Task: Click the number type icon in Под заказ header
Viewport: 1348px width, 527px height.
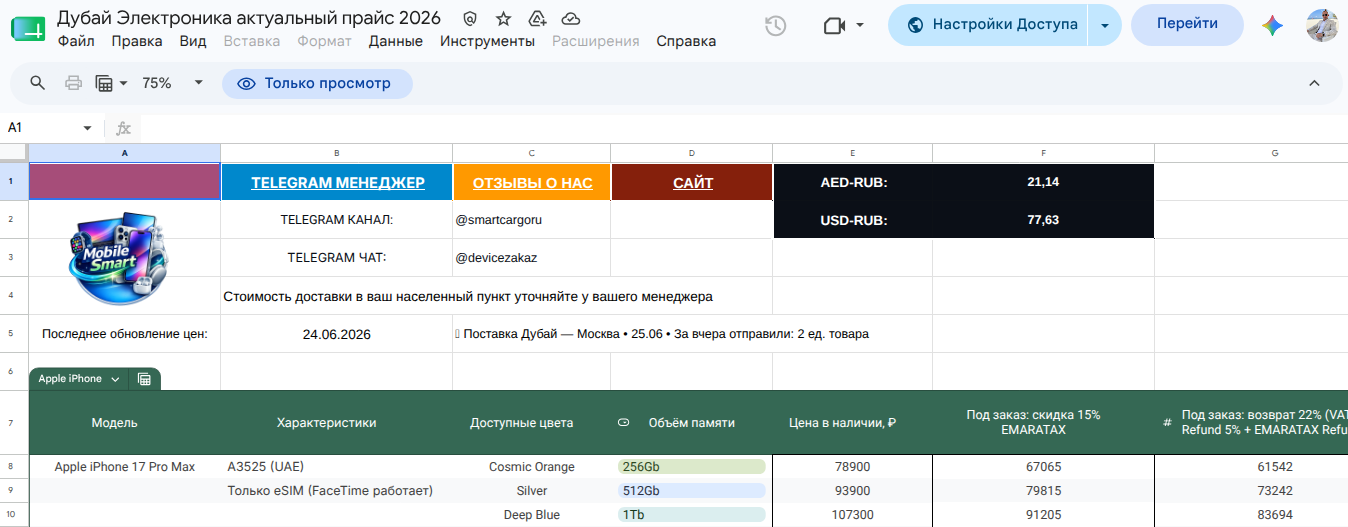Action: (x=1166, y=423)
